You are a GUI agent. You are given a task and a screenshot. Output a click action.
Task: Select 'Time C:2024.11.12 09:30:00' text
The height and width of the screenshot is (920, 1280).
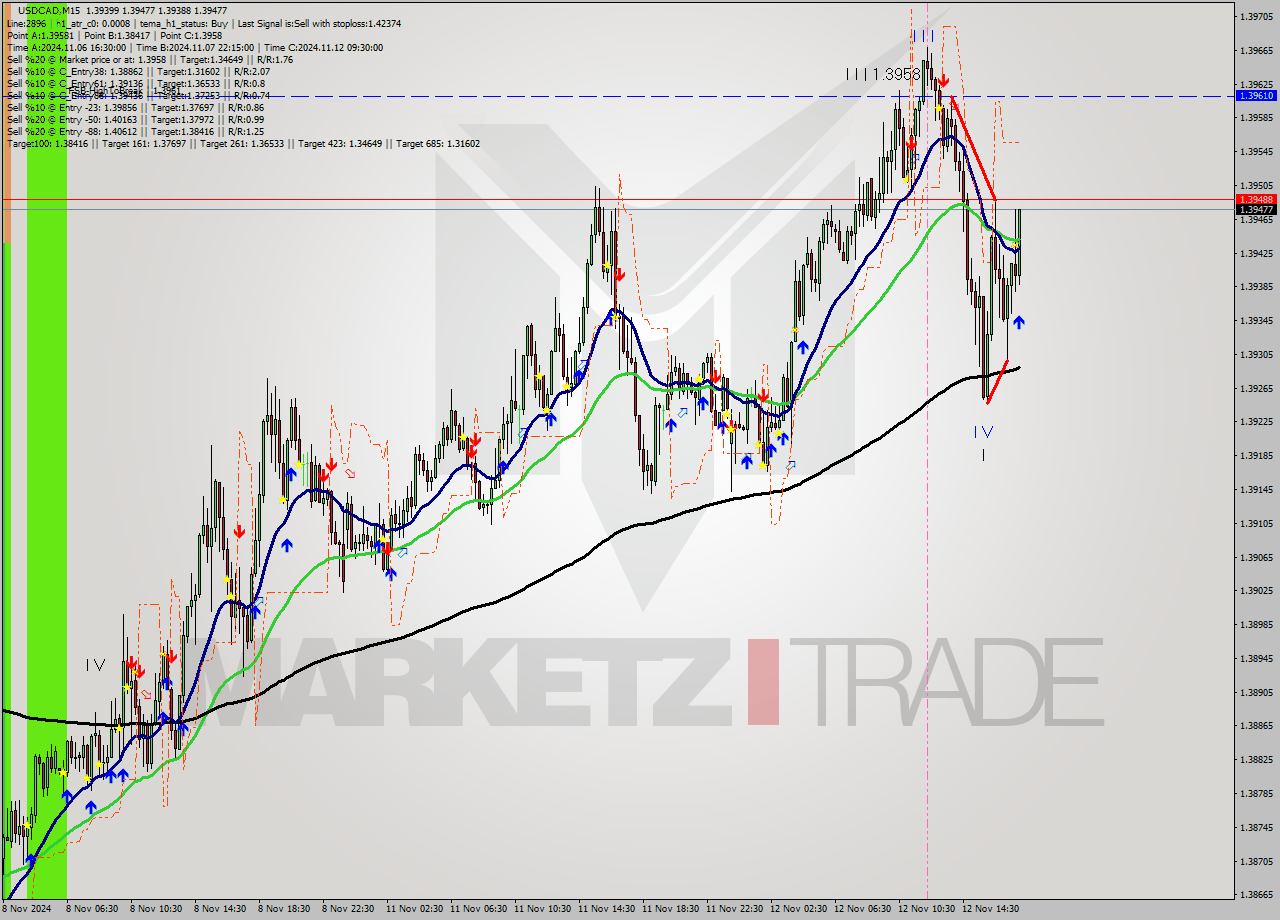[x=323, y=47]
